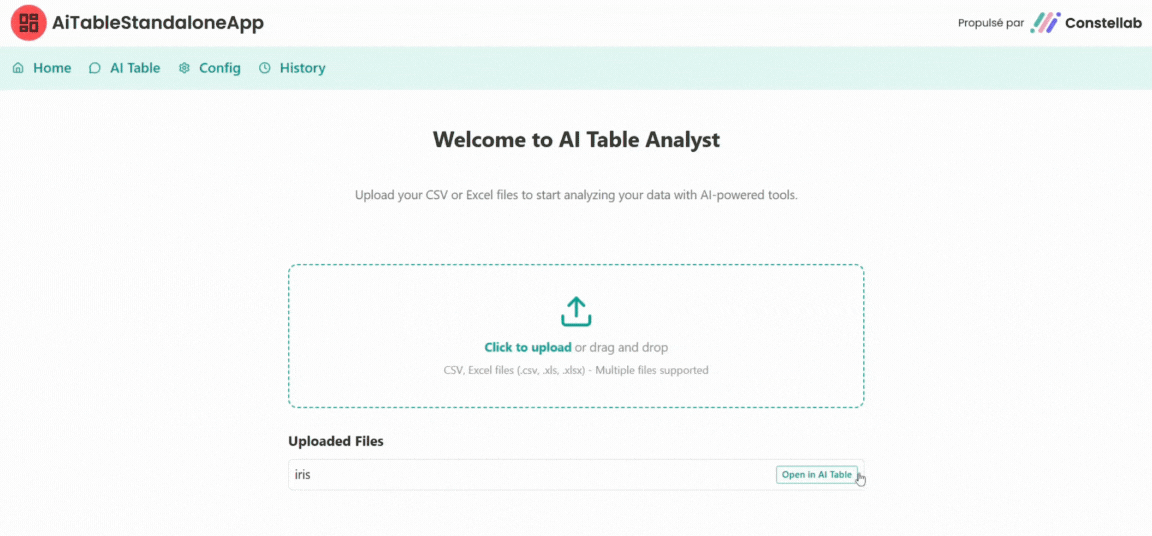Click the Constellab logo icon
The width and height of the screenshot is (1152, 536).
tap(1045, 23)
